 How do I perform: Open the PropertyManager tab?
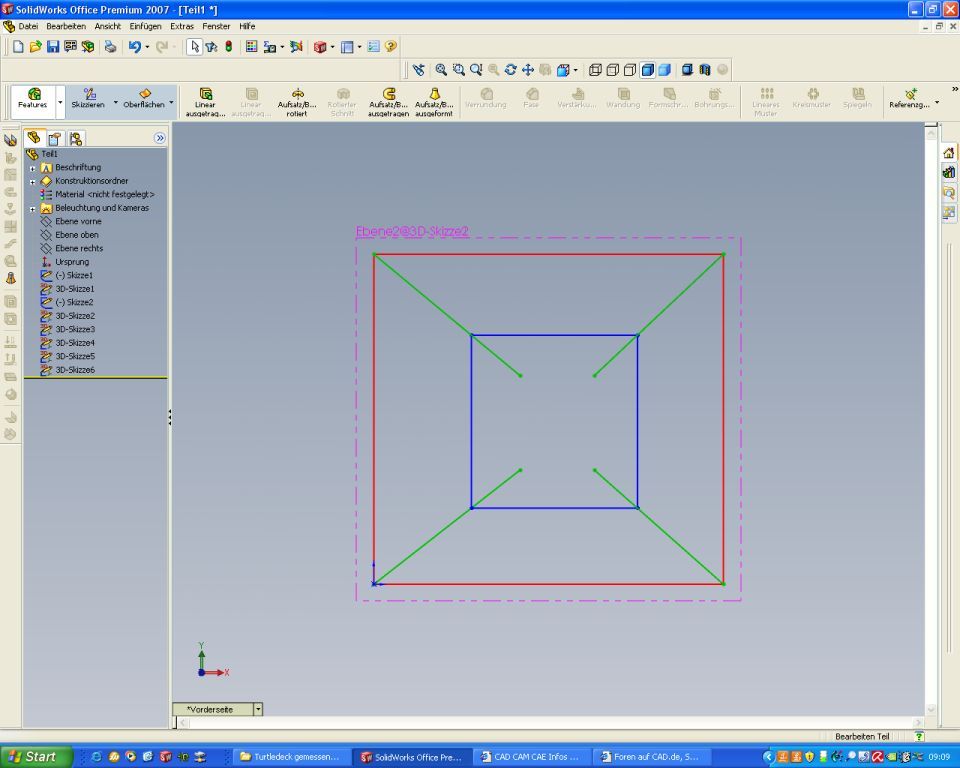(55, 138)
